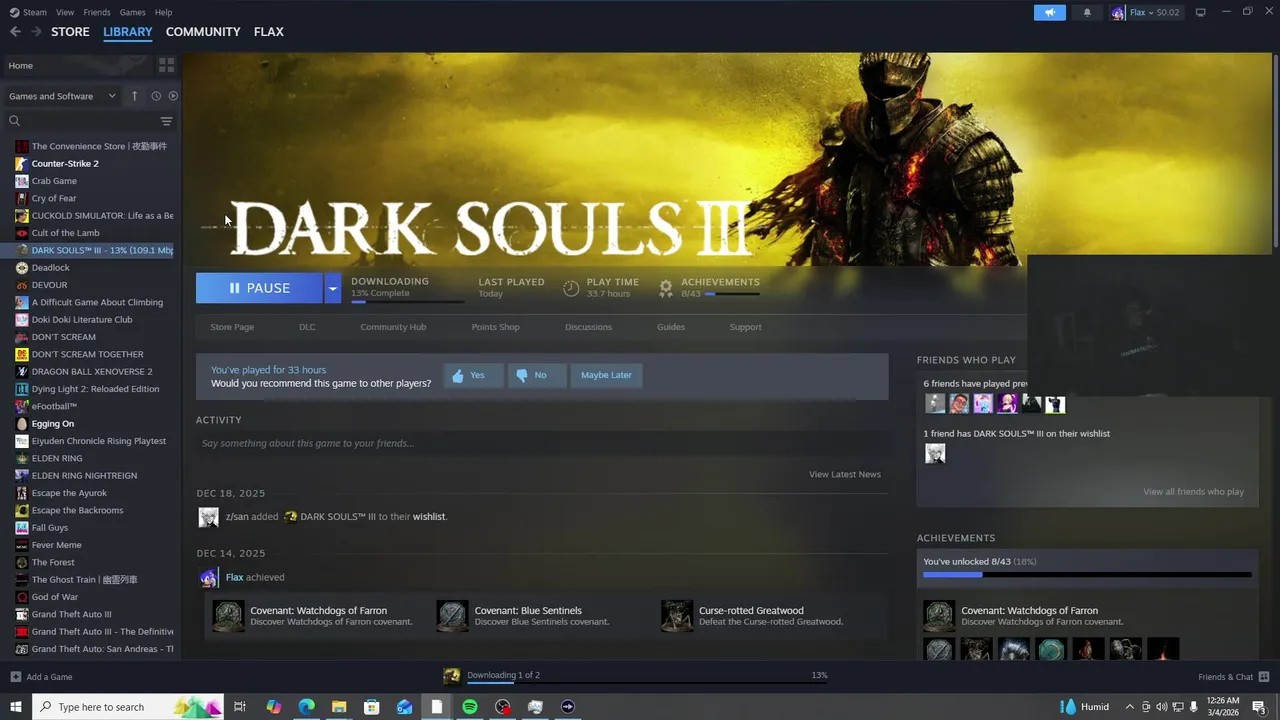Open the Community Hub tab
The width and height of the screenshot is (1280, 720).
point(393,327)
